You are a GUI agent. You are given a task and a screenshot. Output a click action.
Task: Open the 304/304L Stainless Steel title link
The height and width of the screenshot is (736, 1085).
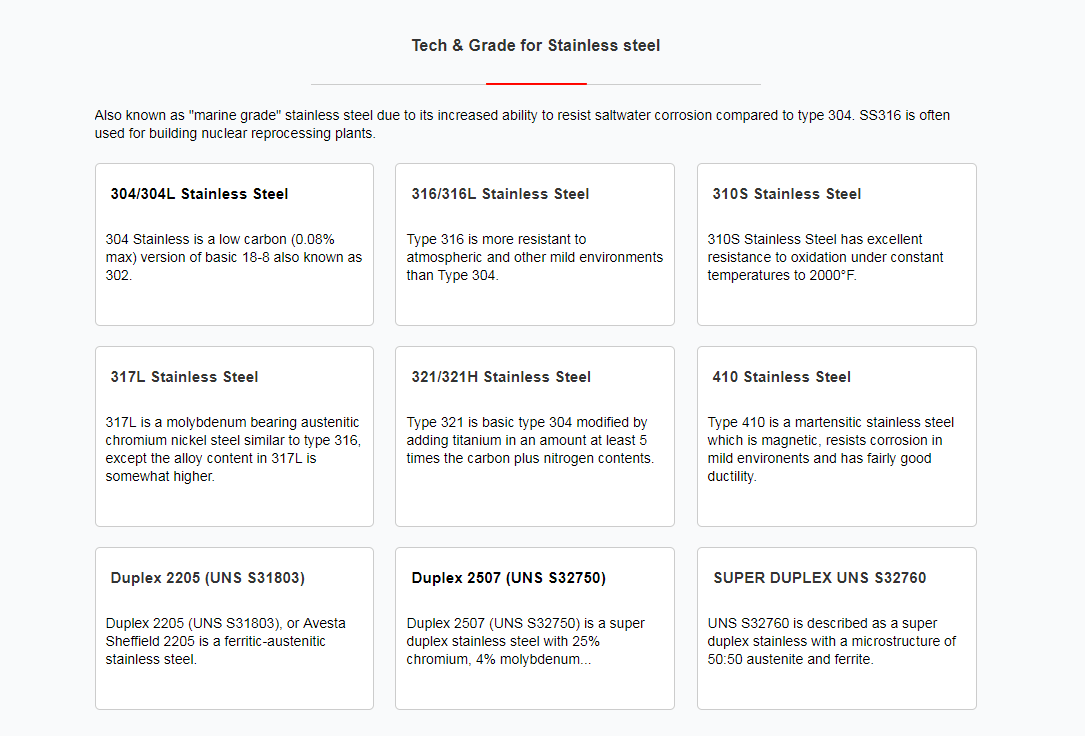coord(199,194)
